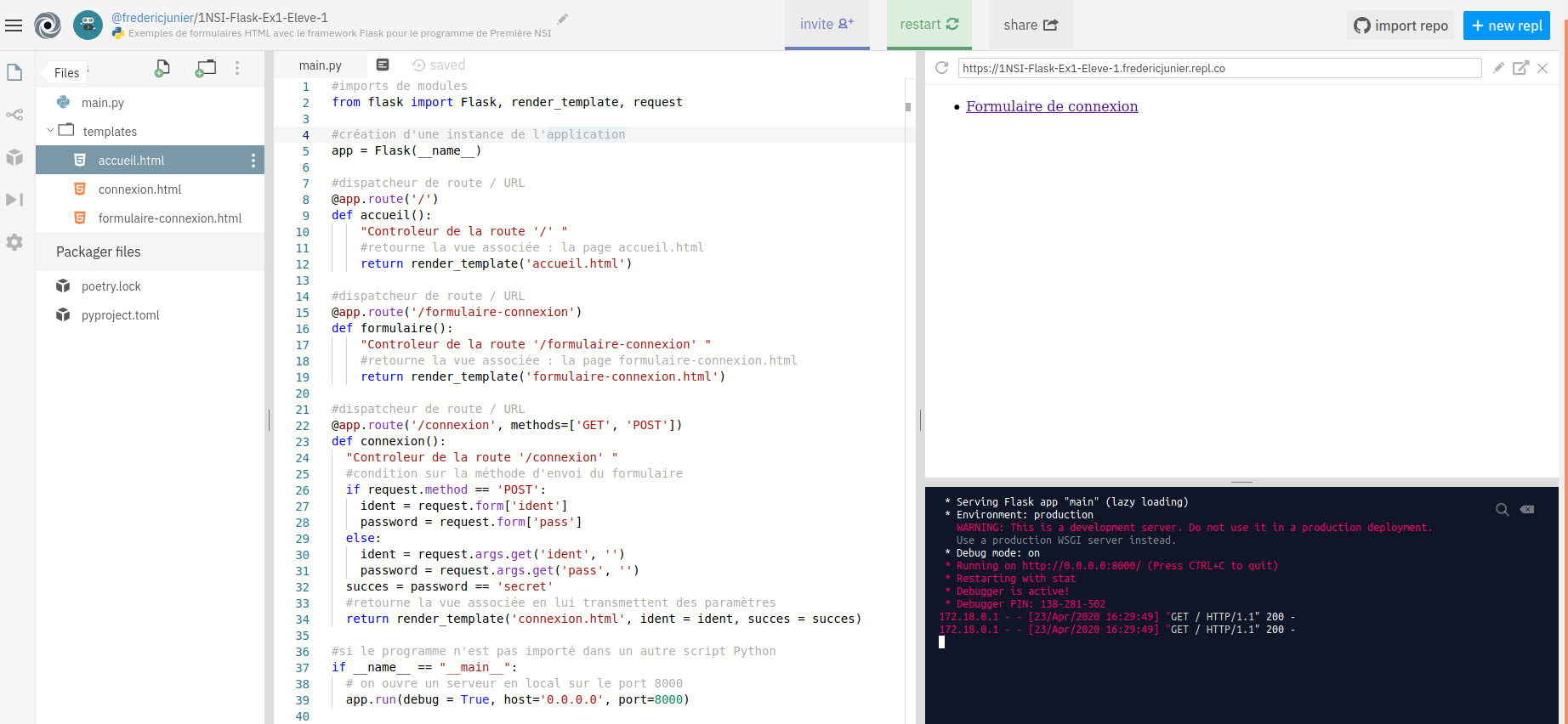This screenshot has width=1568, height=724.
Task: Click the preview URL address field
Action: [1219, 68]
